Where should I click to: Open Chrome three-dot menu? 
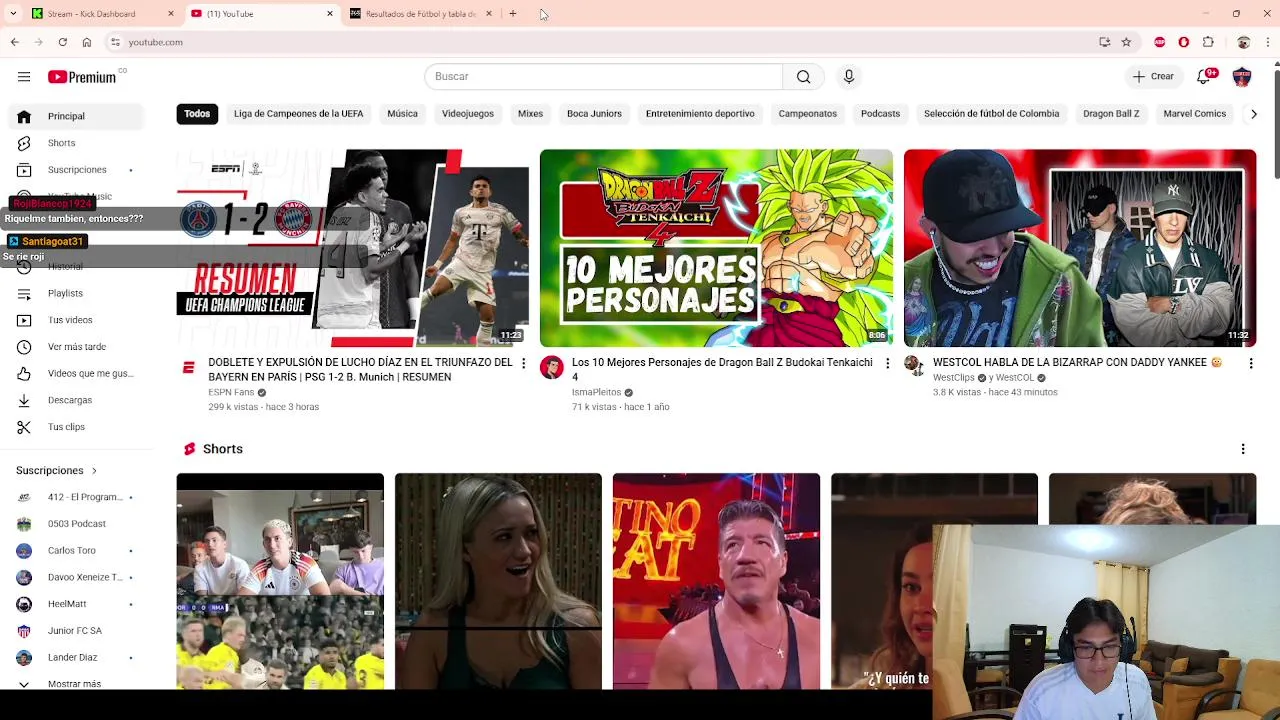(x=1268, y=42)
